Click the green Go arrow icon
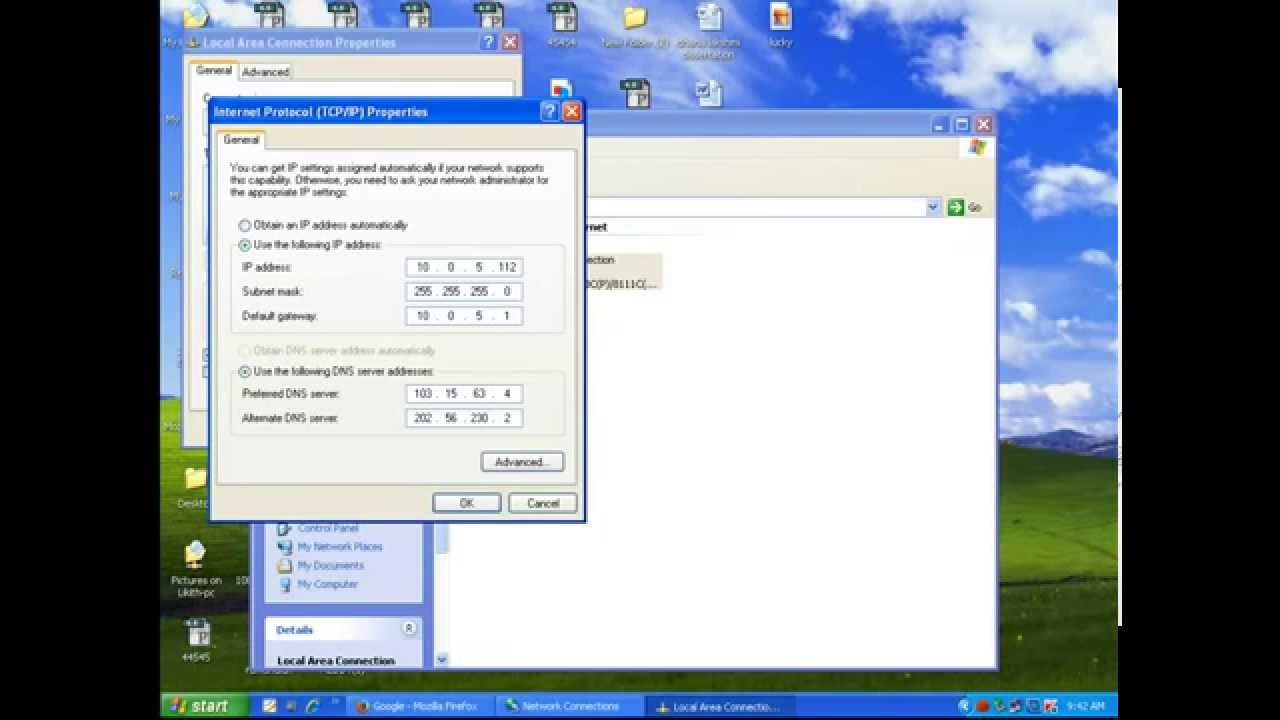1280x720 pixels. click(955, 207)
